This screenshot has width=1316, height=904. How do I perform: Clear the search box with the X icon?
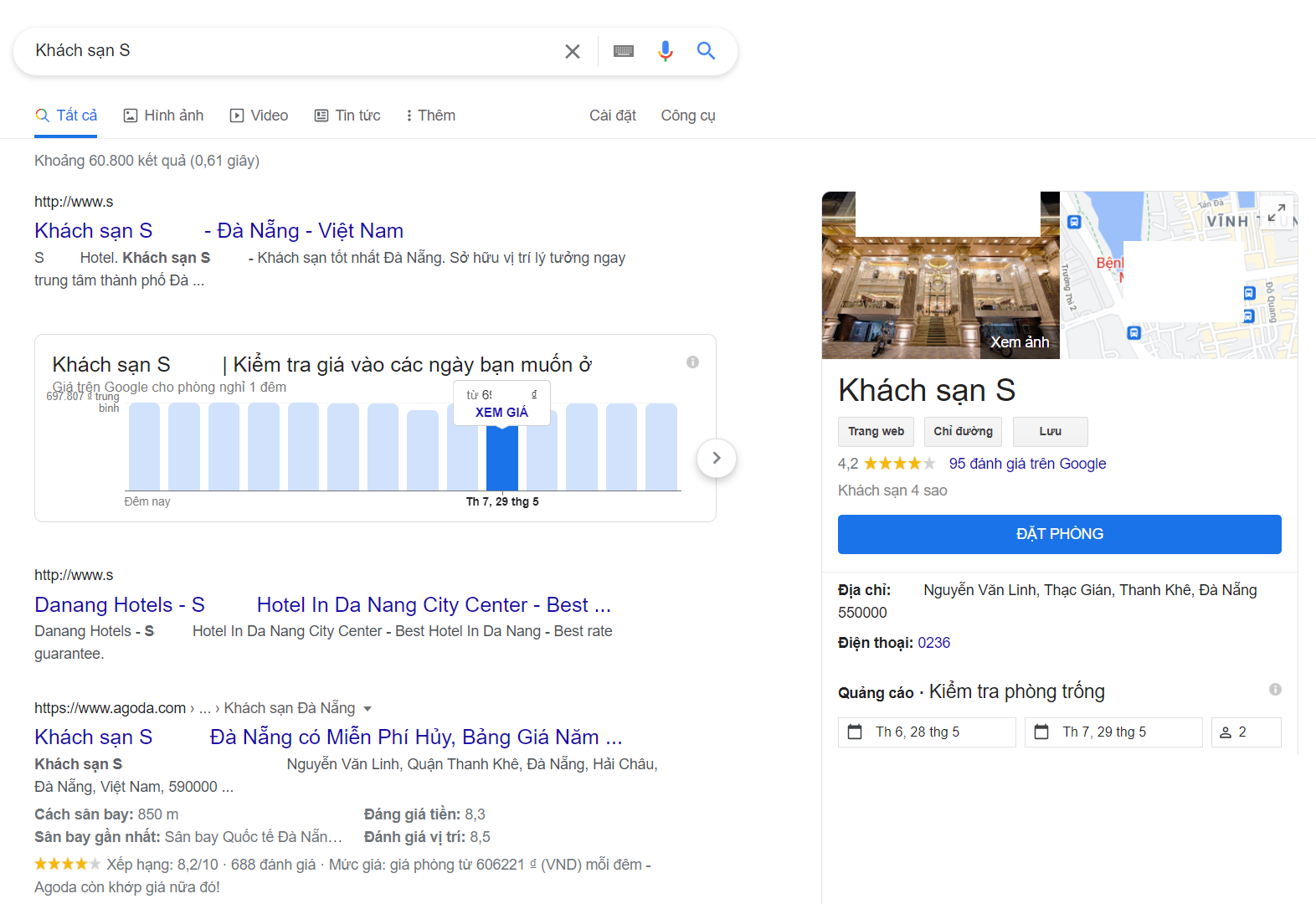pyautogui.click(x=573, y=52)
